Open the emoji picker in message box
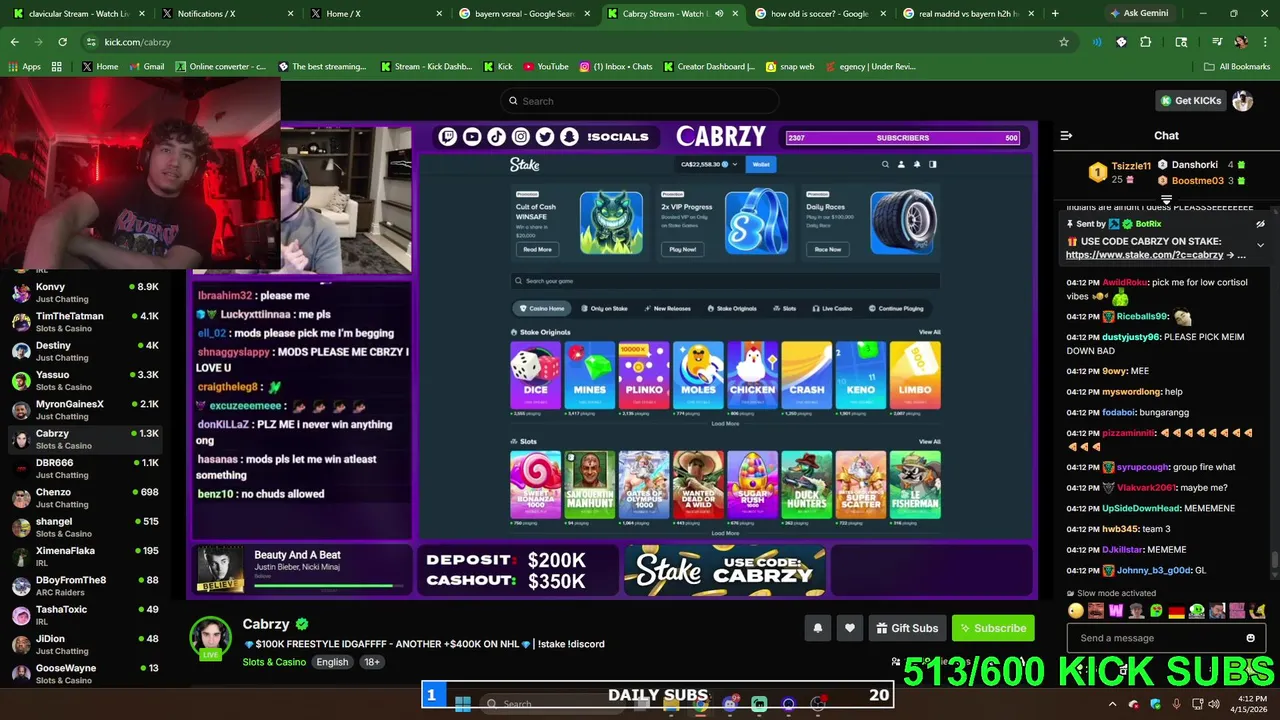This screenshot has height=720, width=1280. 1250,638
